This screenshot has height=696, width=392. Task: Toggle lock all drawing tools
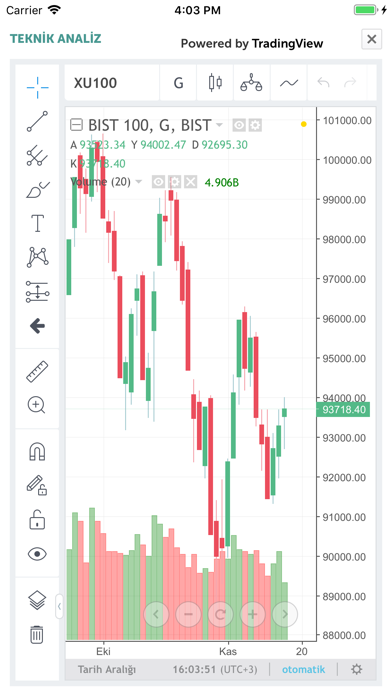37,520
